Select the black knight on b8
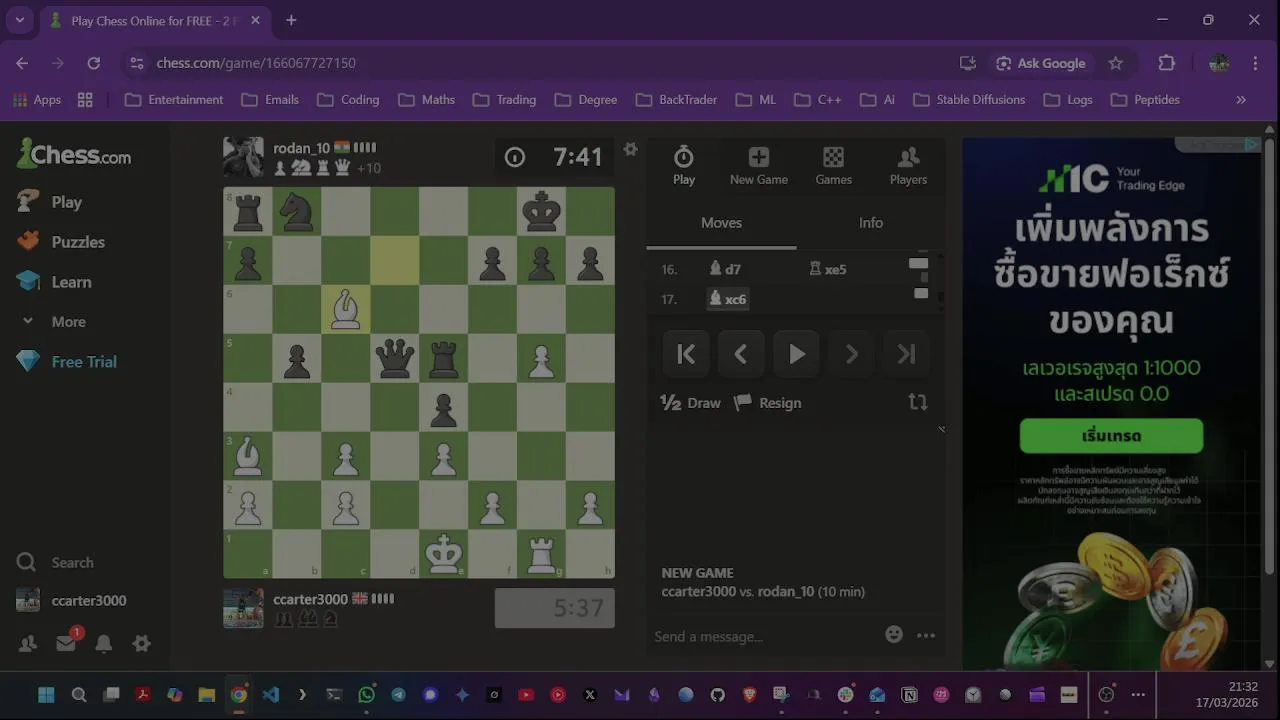Viewport: 1280px width, 720px height. (x=296, y=211)
